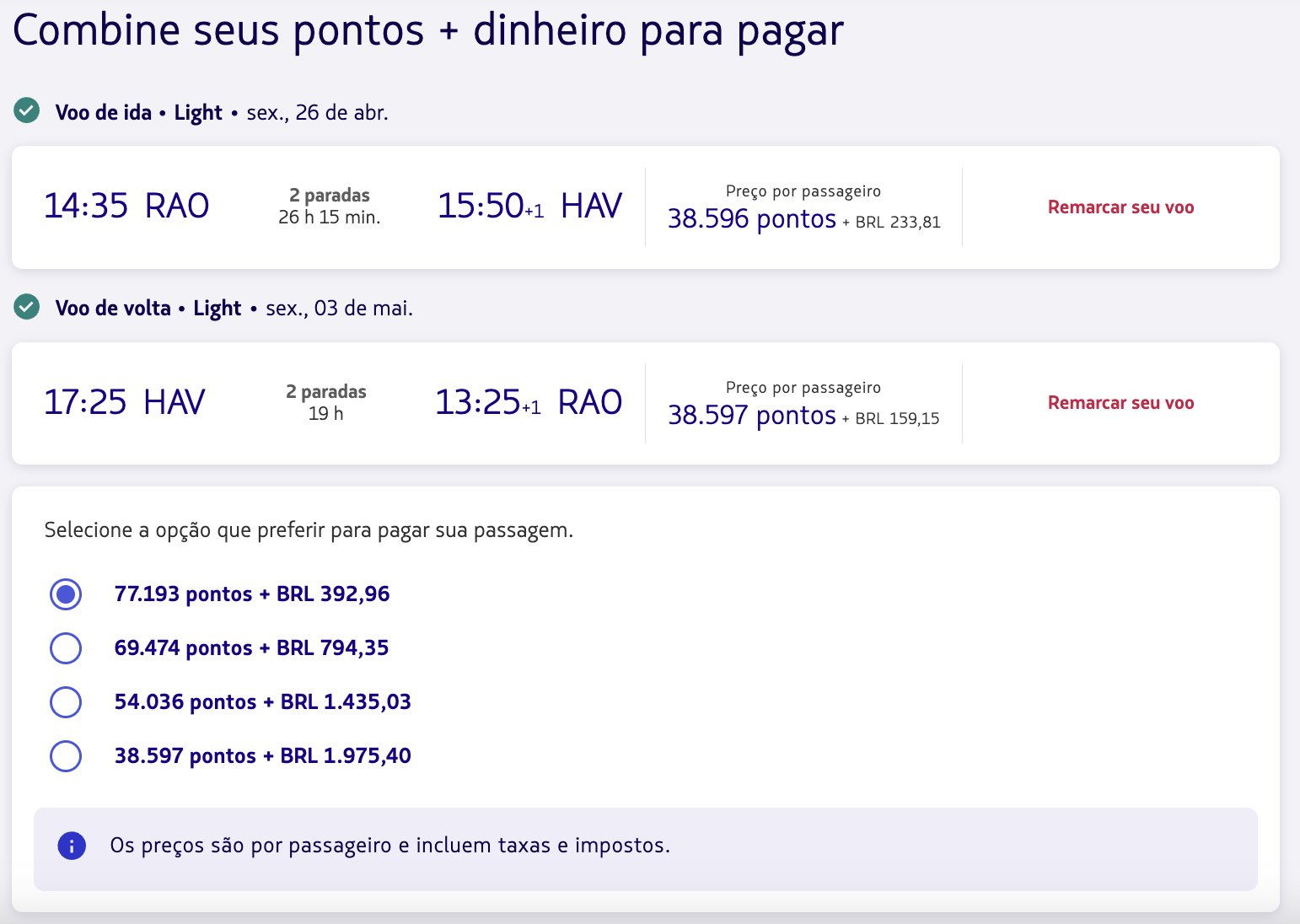Select the 77.193 pontos + BRL 392,96 option
The width and height of the screenshot is (1300, 924).
66,594
